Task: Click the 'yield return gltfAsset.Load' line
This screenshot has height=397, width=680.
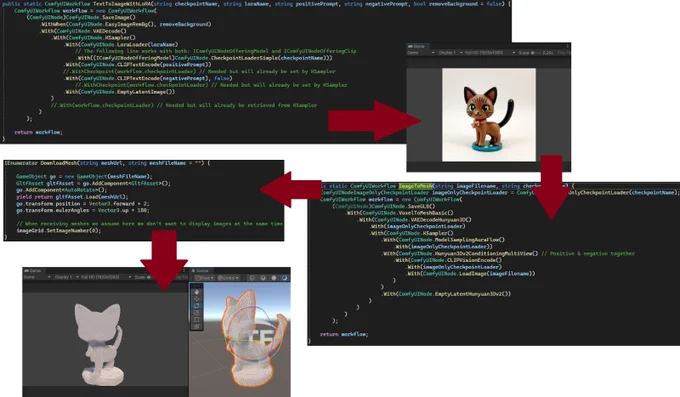Action: (x=72, y=197)
